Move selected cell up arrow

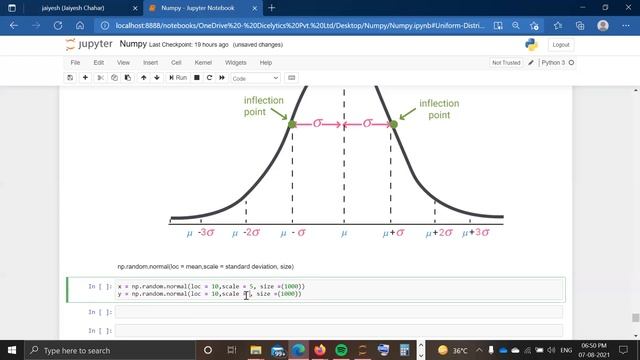[x=144, y=78]
